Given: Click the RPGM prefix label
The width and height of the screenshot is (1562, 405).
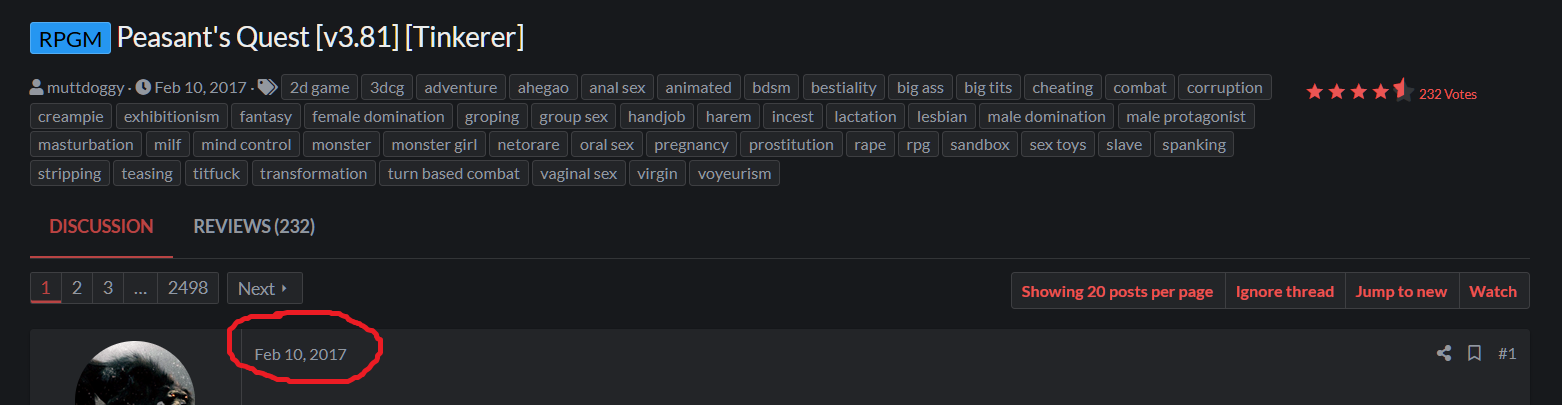Looking at the screenshot, I should pos(70,38).
